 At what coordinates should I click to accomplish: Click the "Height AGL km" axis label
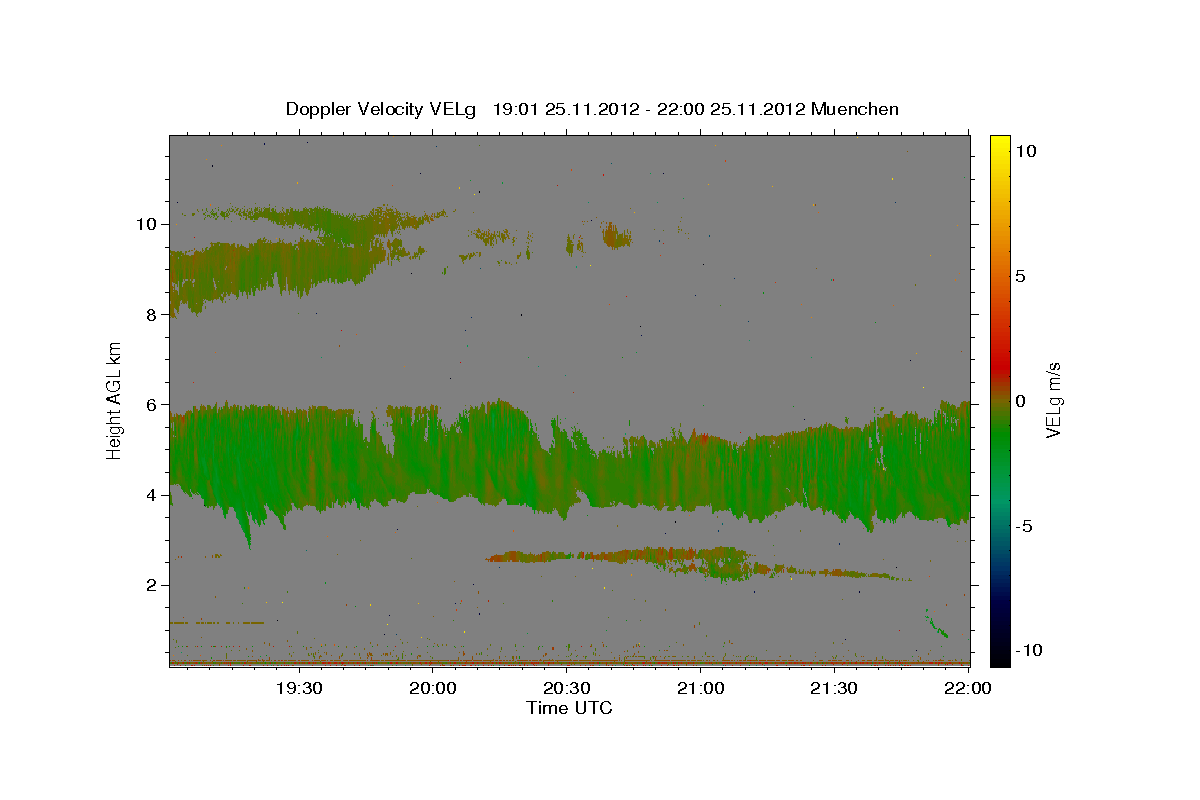[x=115, y=400]
